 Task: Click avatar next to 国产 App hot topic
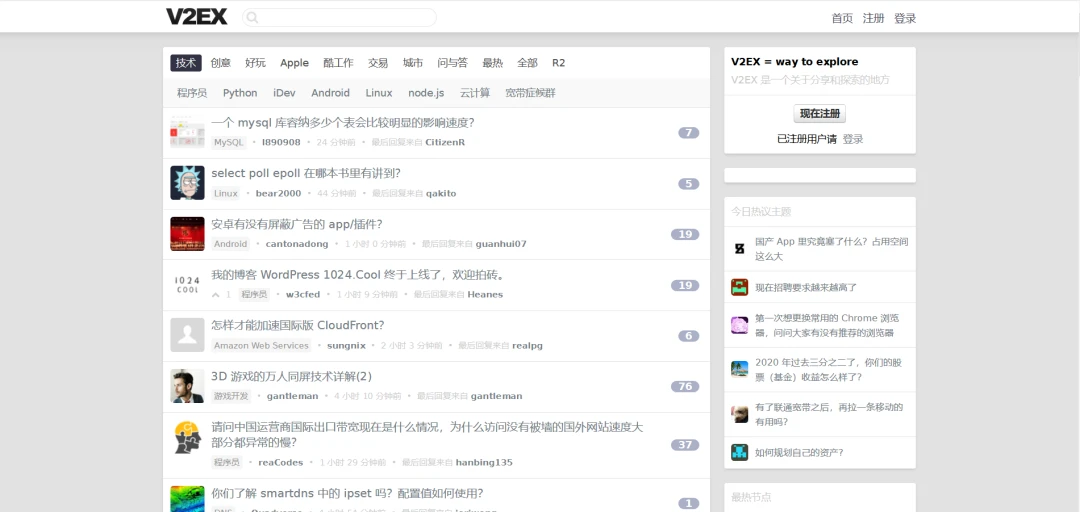[739, 248]
